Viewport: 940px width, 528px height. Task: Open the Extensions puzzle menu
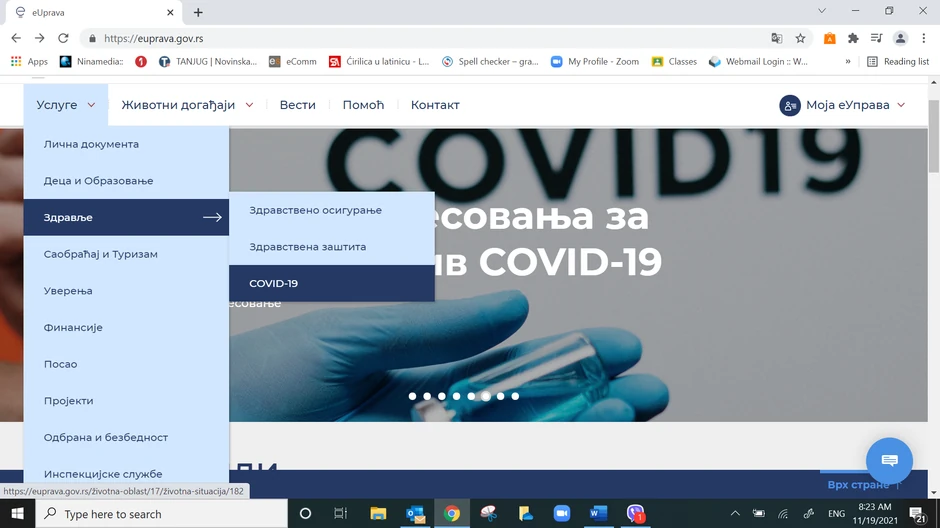pos(853,38)
